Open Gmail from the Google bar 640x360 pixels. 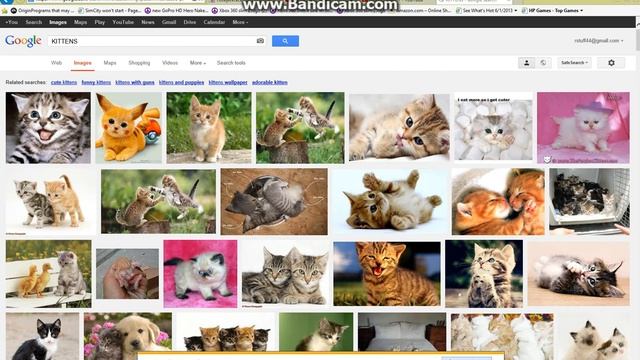click(x=169, y=22)
